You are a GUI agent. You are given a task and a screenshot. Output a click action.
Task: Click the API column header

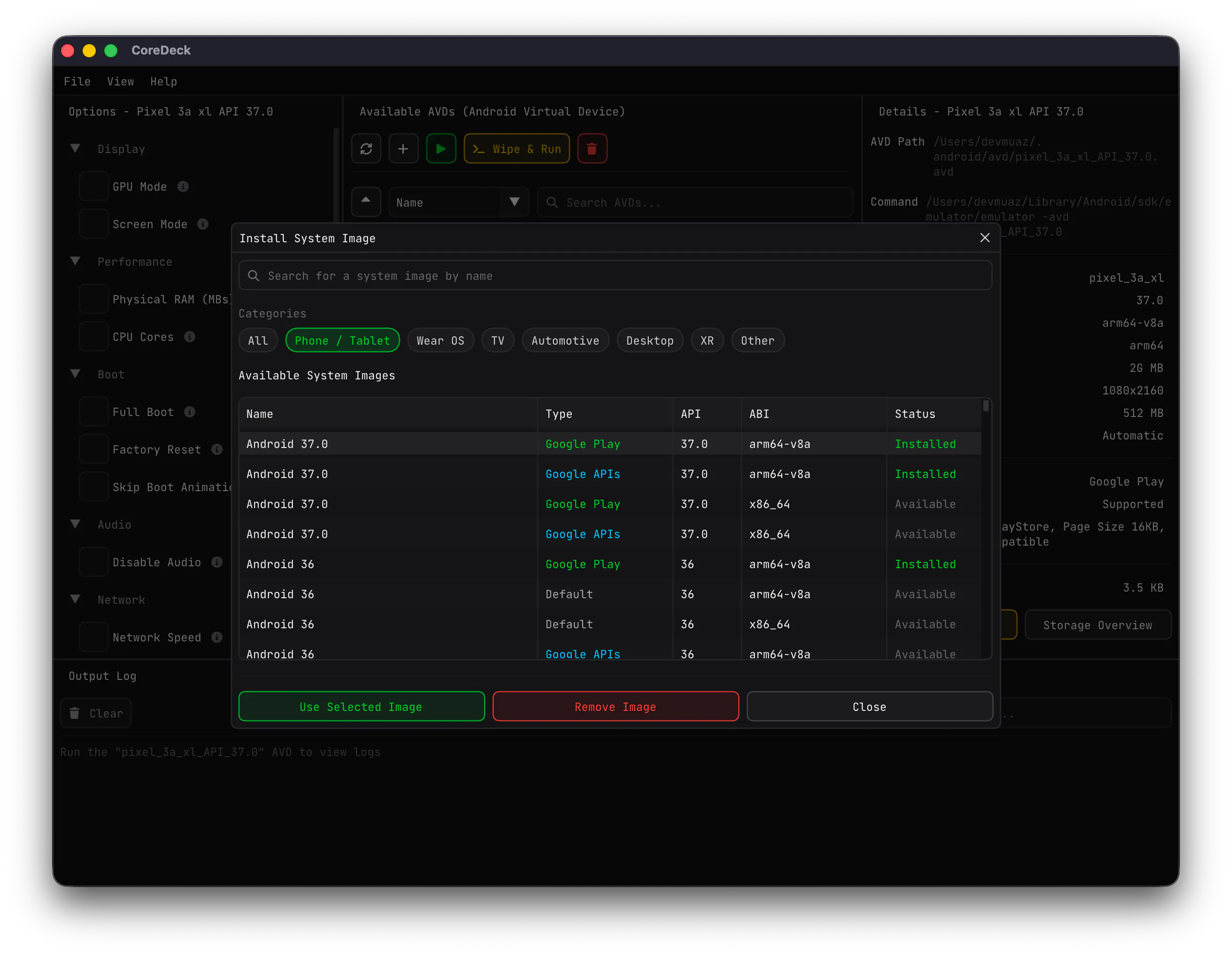coord(707,413)
